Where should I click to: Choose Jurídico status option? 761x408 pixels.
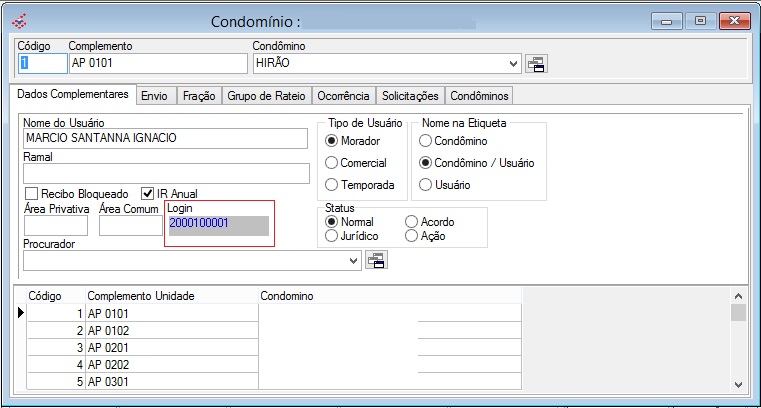(x=332, y=236)
